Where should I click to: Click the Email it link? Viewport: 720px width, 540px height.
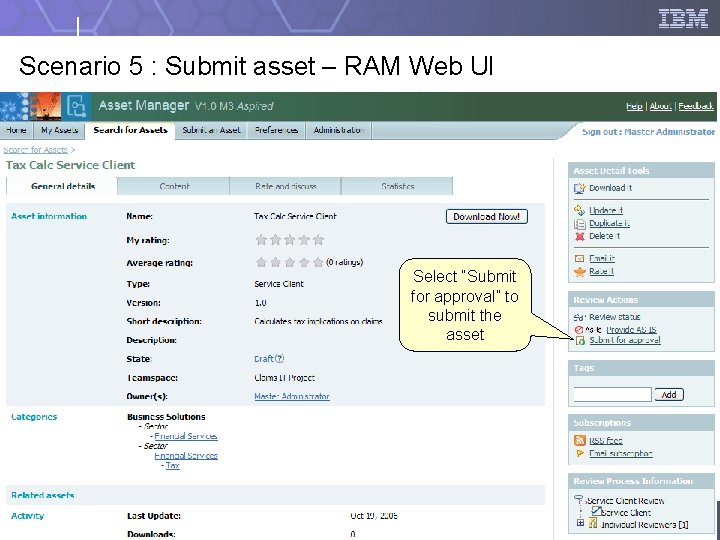tap(602, 259)
